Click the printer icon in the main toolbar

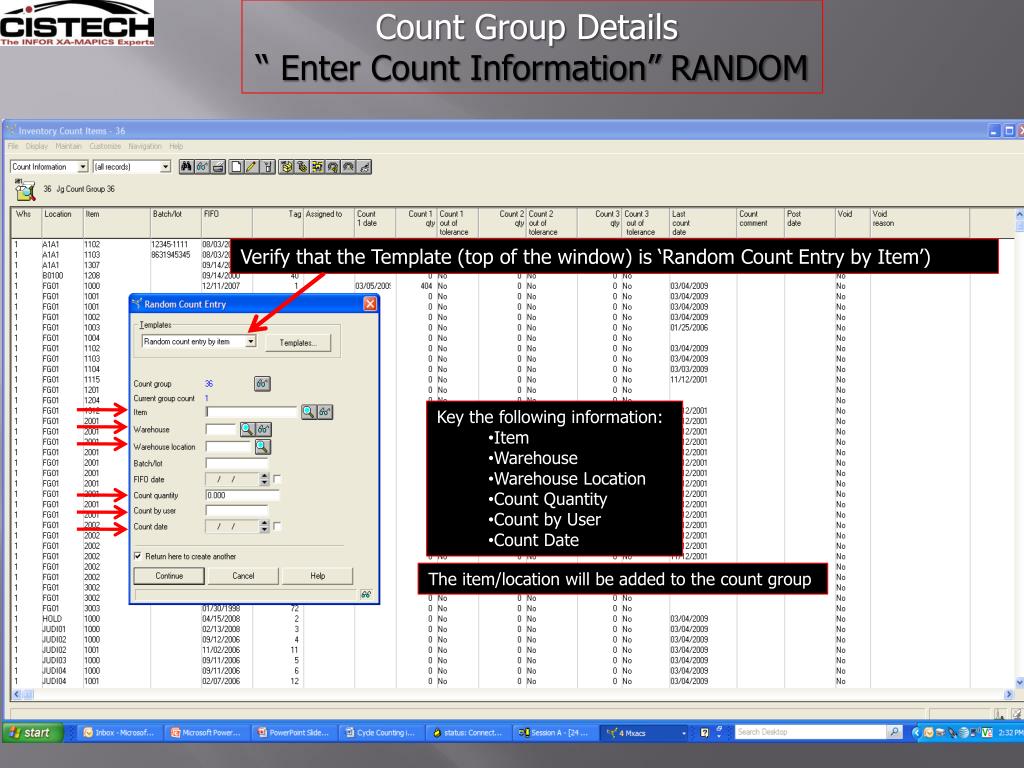[x=218, y=167]
